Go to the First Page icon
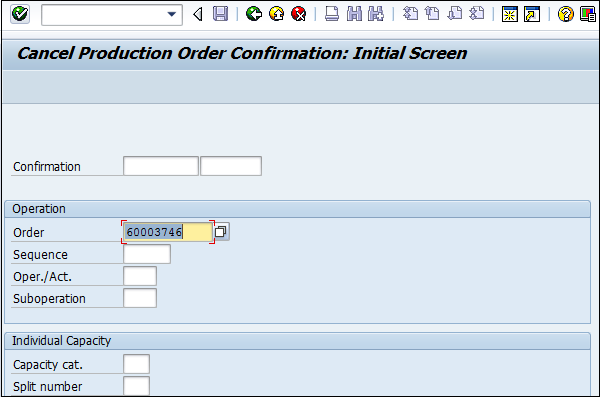Image resolution: width=600 pixels, height=397 pixels. click(410, 14)
